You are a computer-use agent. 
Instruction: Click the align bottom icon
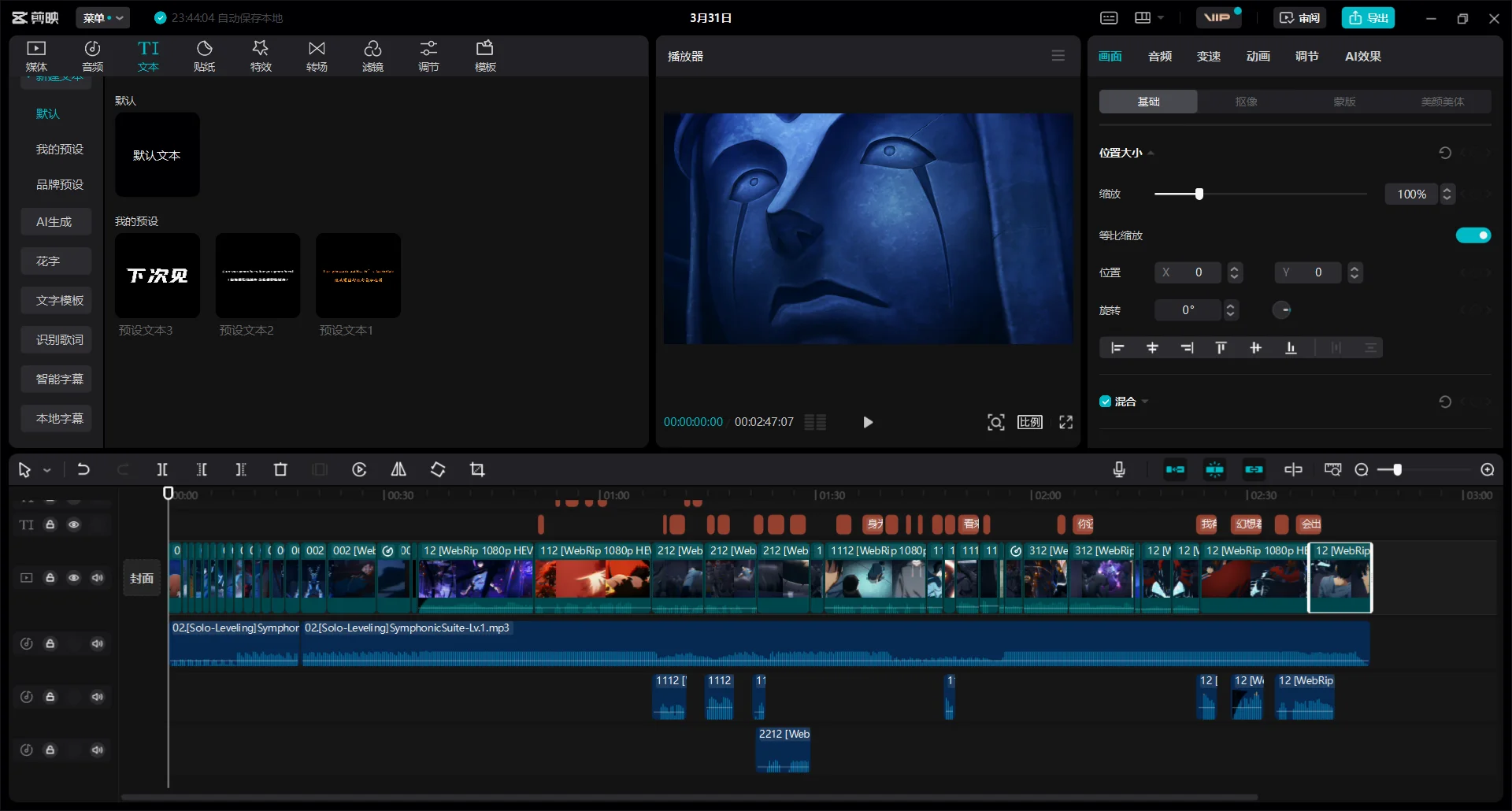1291,347
